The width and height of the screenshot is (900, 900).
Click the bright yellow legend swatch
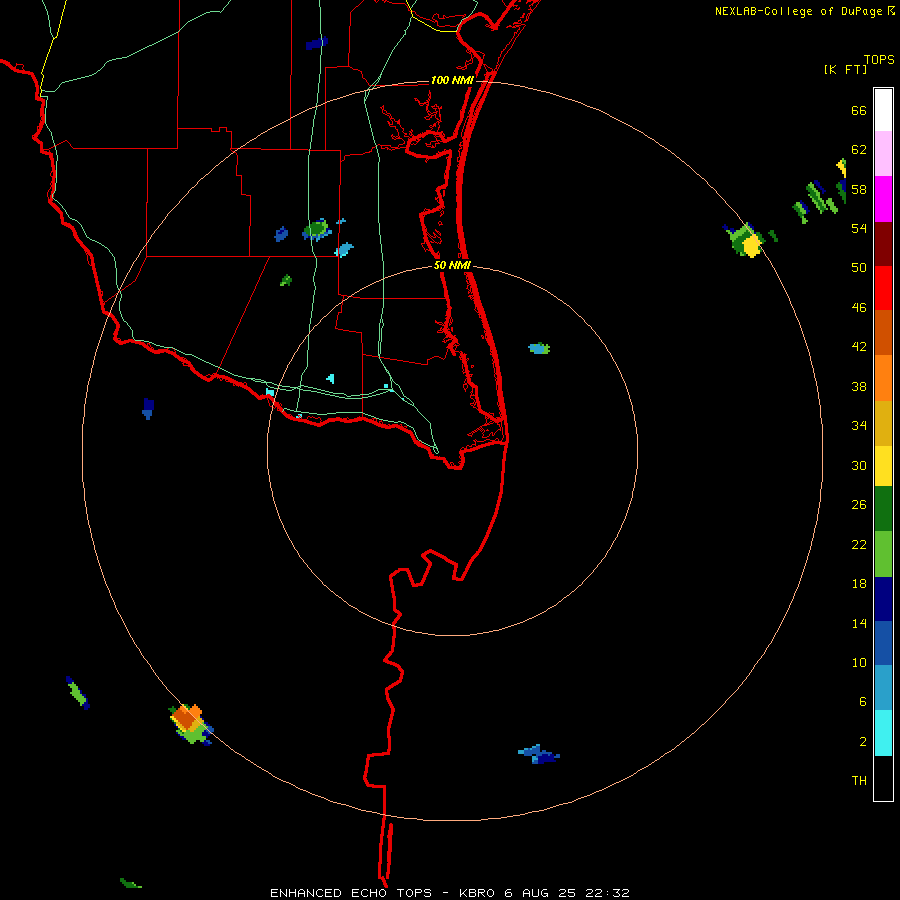click(x=883, y=466)
